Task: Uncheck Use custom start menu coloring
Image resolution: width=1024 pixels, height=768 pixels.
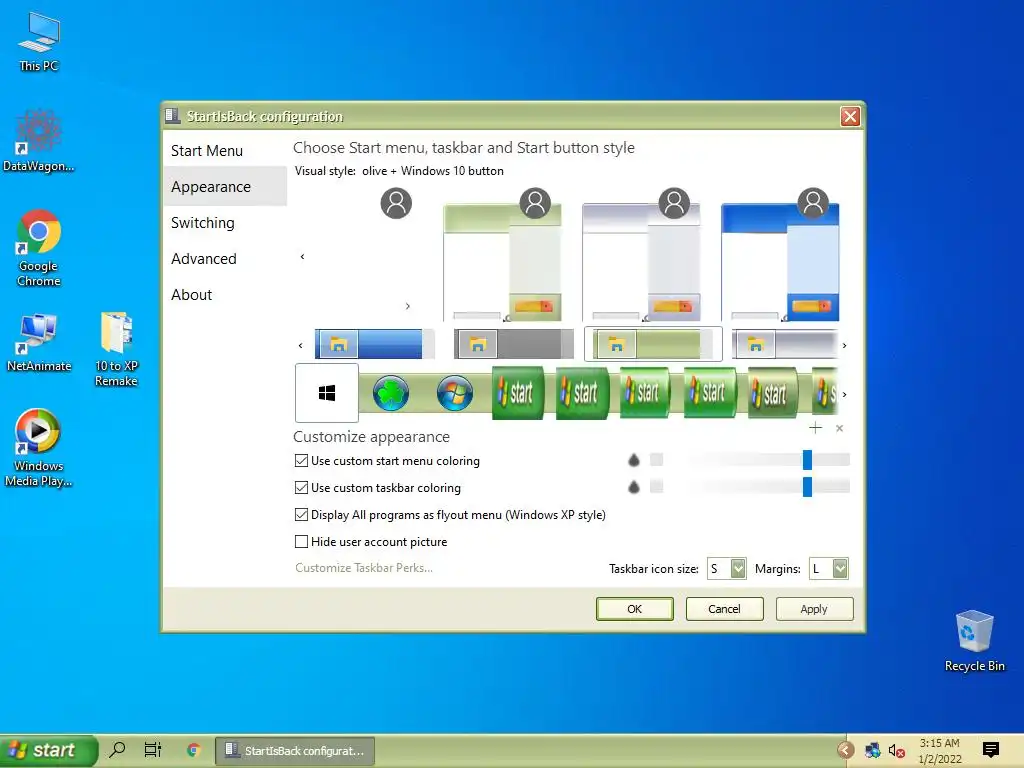Action: click(301, 460)
